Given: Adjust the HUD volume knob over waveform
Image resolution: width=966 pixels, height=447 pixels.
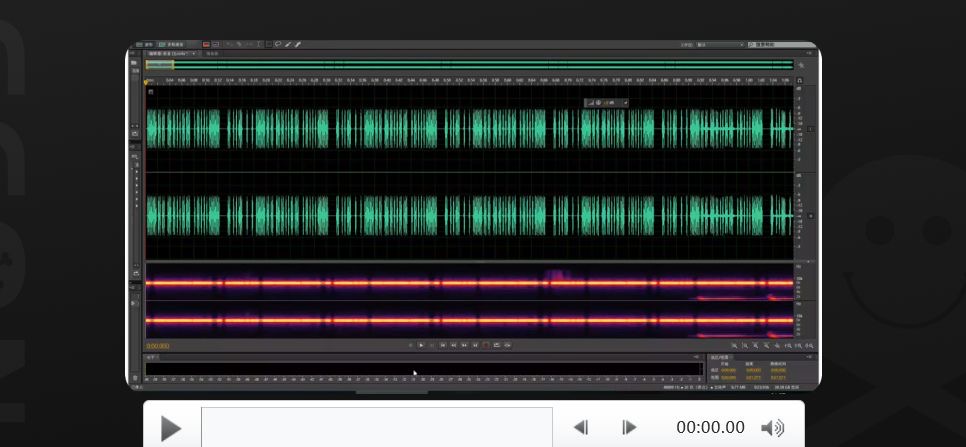Looking at the screenshot, I should (x=598, y=103).
